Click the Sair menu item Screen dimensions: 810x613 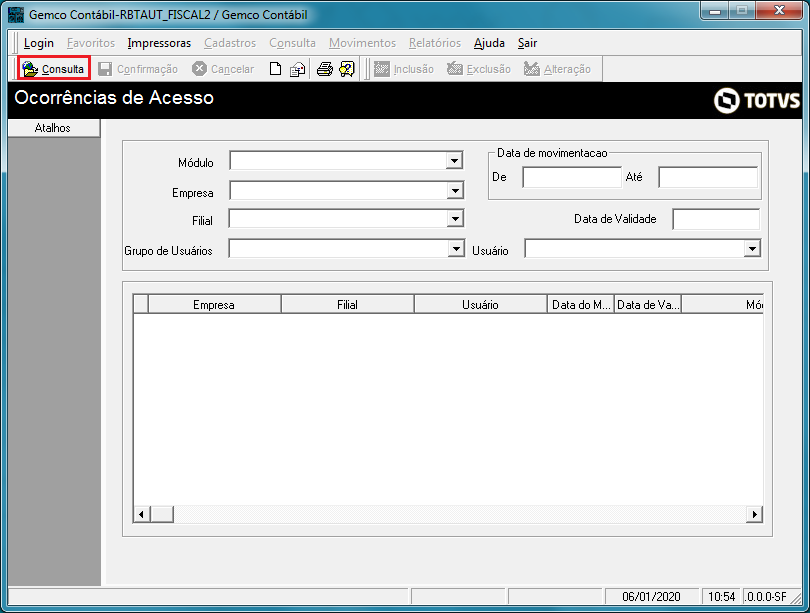click(527, 43)
